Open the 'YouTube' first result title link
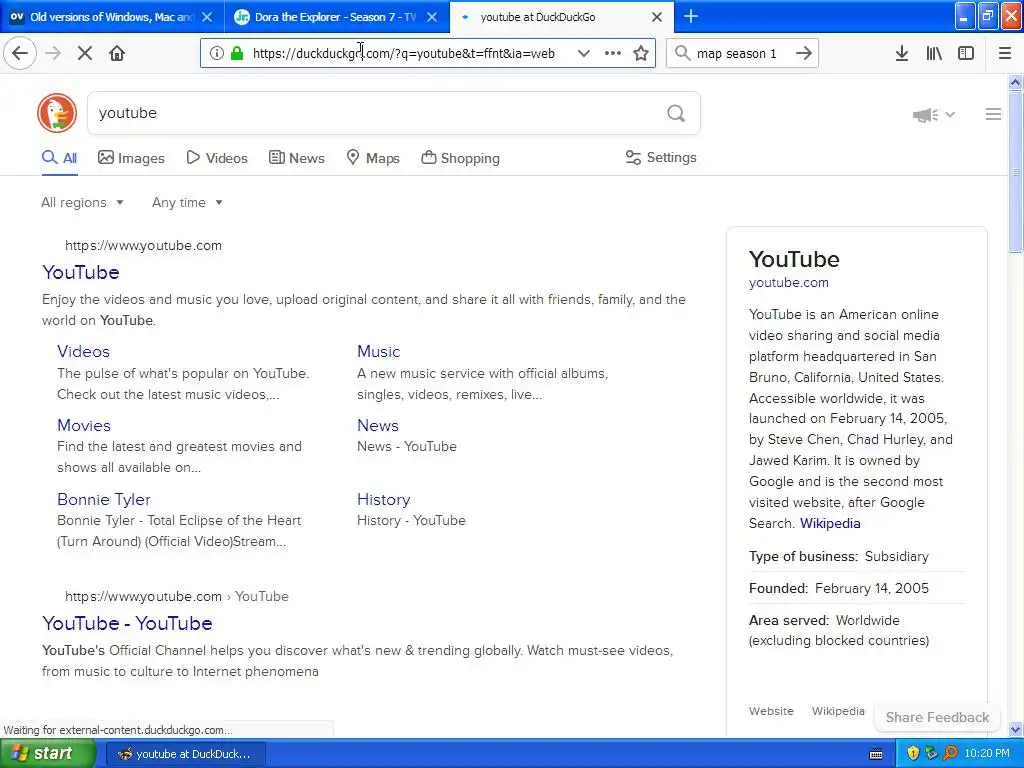 click(x=81, y=272)
